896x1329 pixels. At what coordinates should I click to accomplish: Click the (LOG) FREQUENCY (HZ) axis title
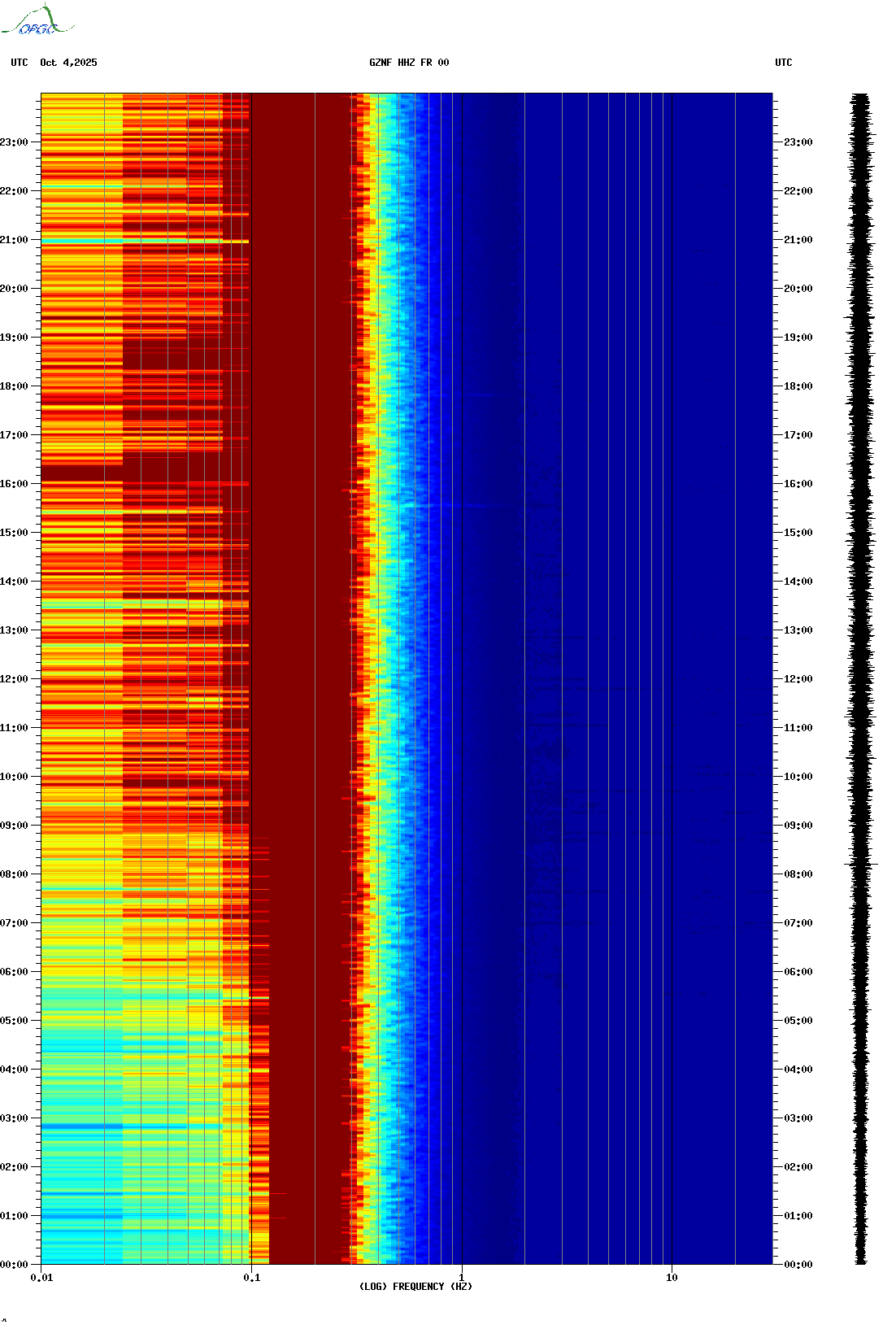(x=415, y=1287)
